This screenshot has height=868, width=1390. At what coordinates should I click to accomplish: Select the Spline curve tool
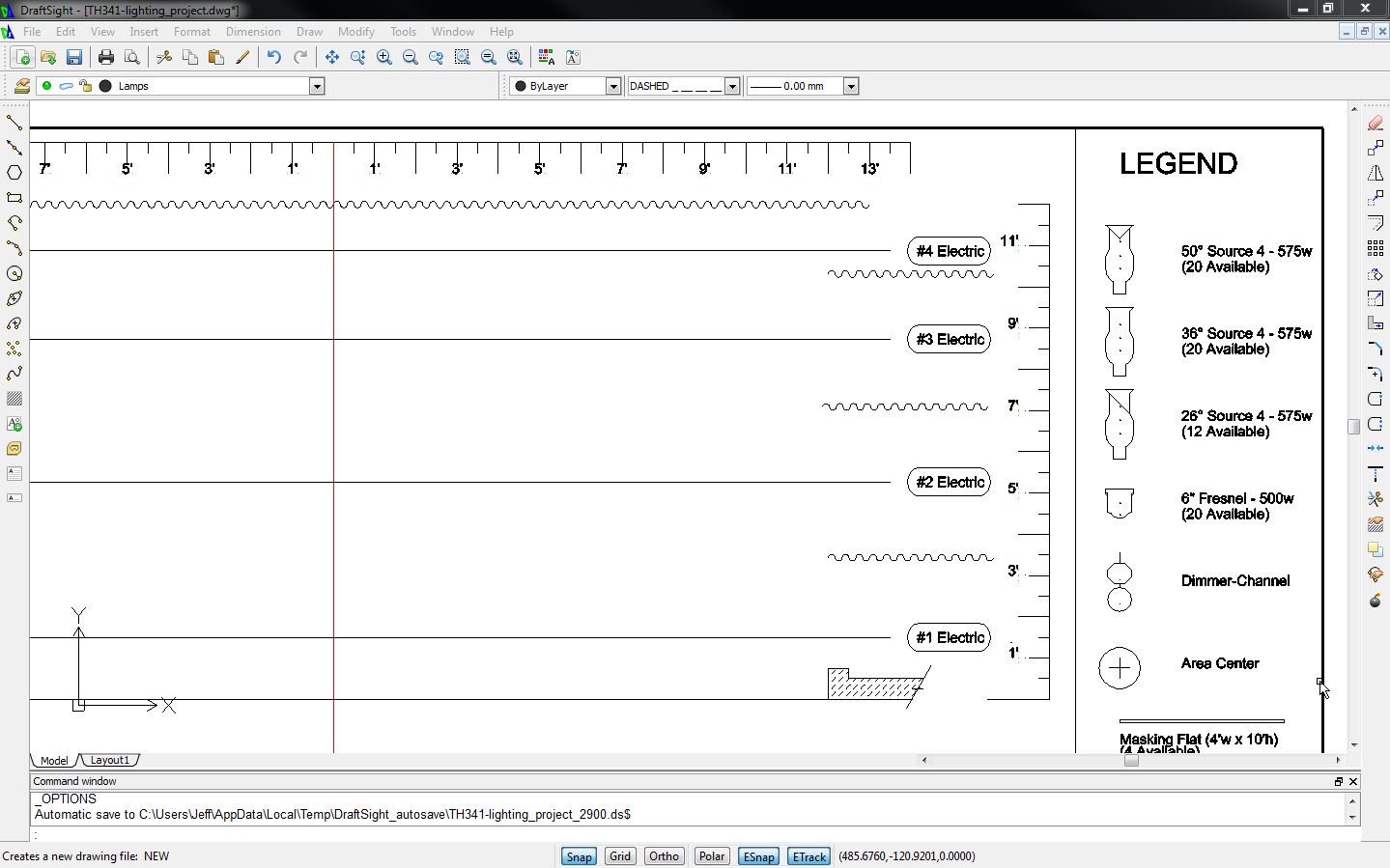(14, 374)
